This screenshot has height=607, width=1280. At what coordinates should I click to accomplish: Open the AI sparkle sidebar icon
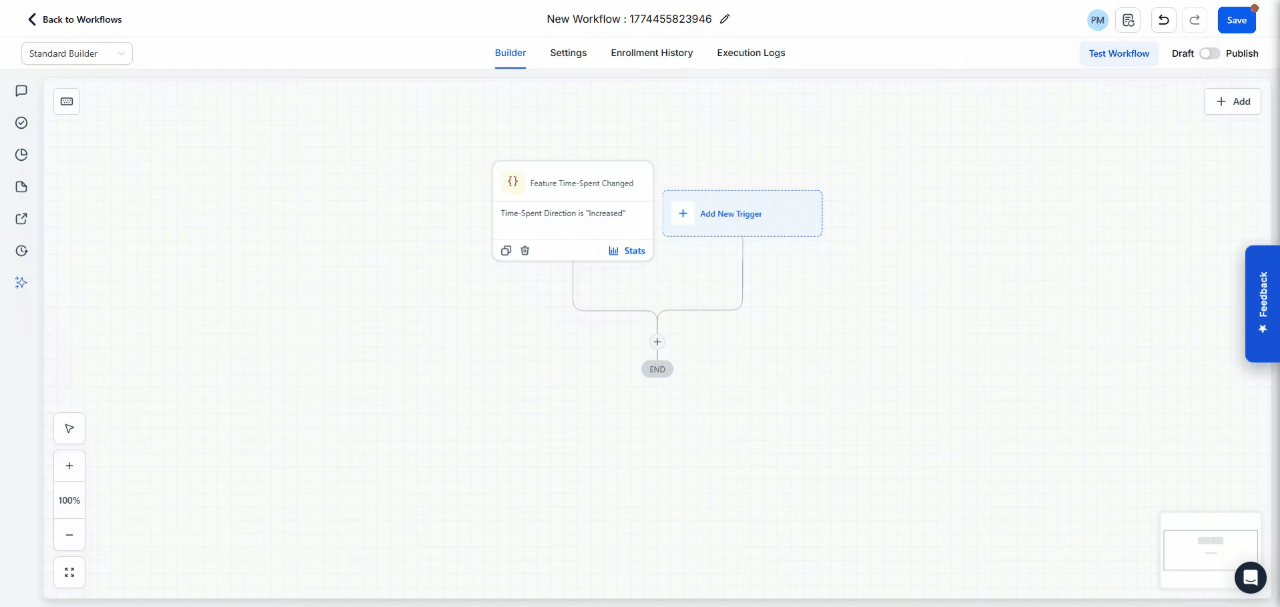pos(21,283)
